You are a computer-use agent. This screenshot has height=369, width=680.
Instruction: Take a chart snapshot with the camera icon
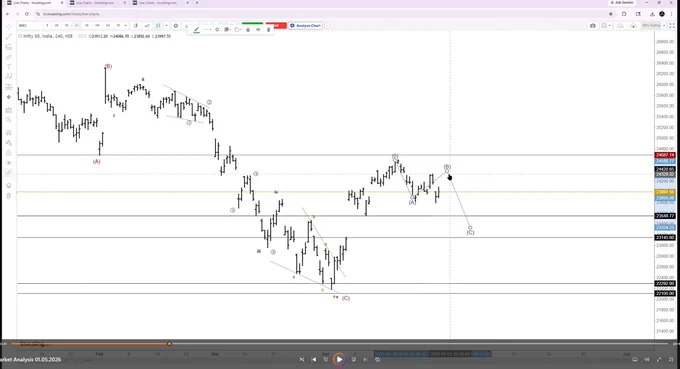(592, 26)
